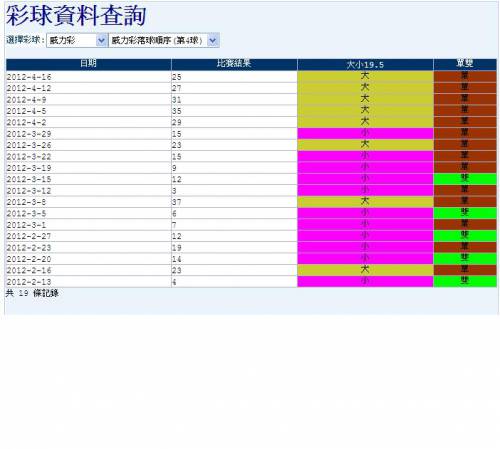The width and height of the screenshot is (500, 449).
Task: Open the 威力彩落球順序 (第4球) dropdown
Action: tap(164, 40)
